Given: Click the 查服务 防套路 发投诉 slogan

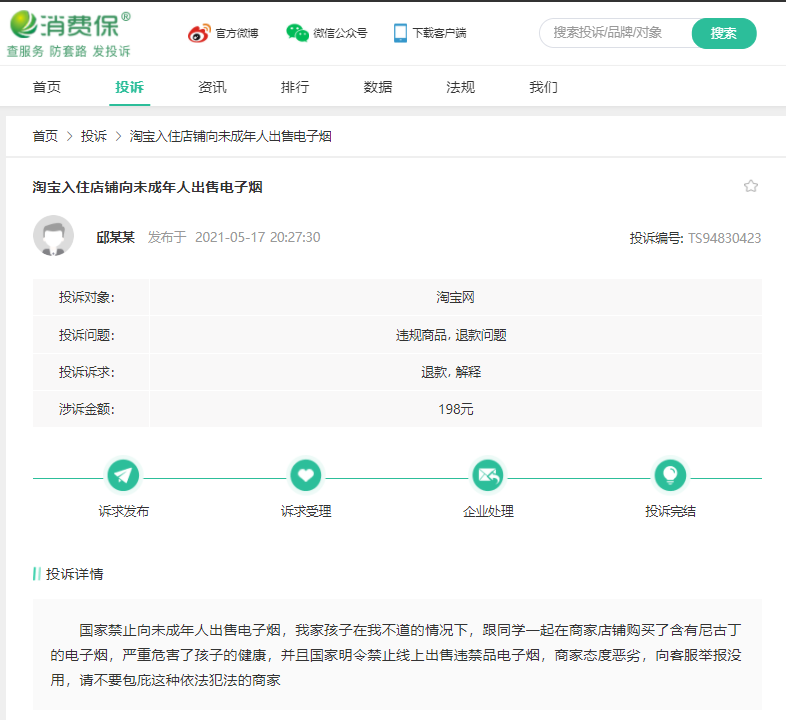Looking at the screenshot, I should (x=69, y=51).
